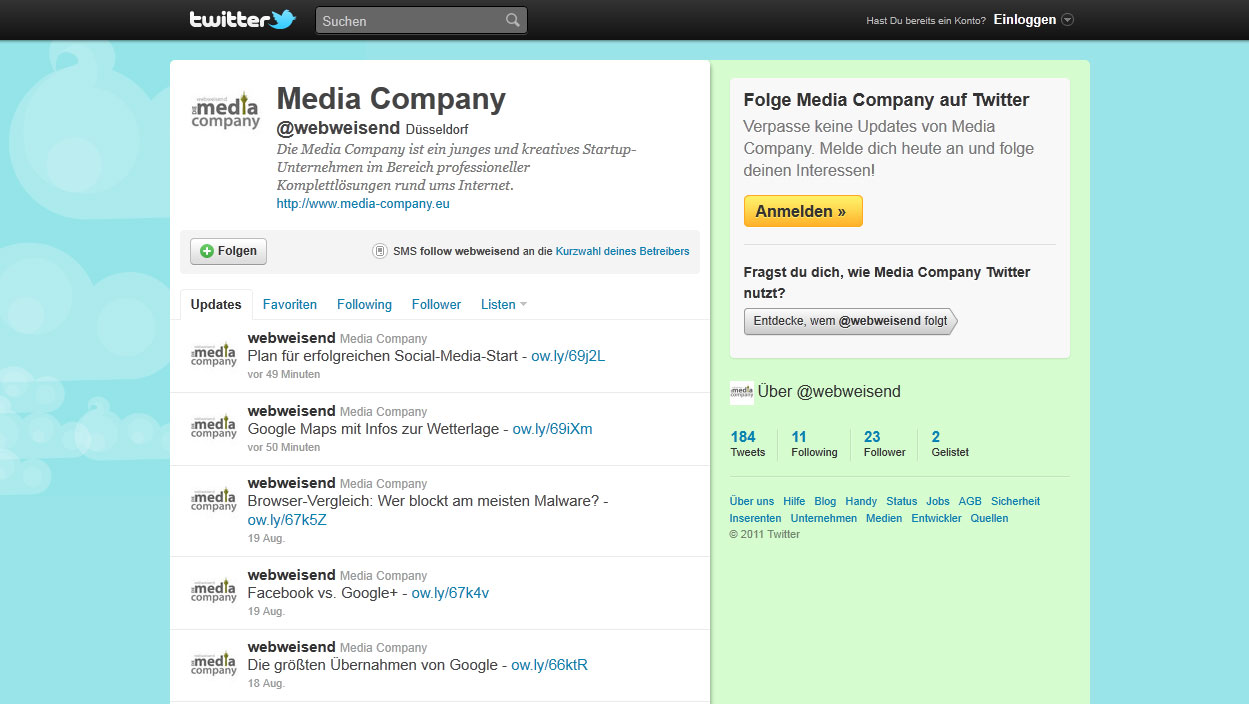Viewport: 1249px width, 704px height.
Task: Click avatar beside Facebook vs. Google+ tweet
Action: [x=214, y=591]
